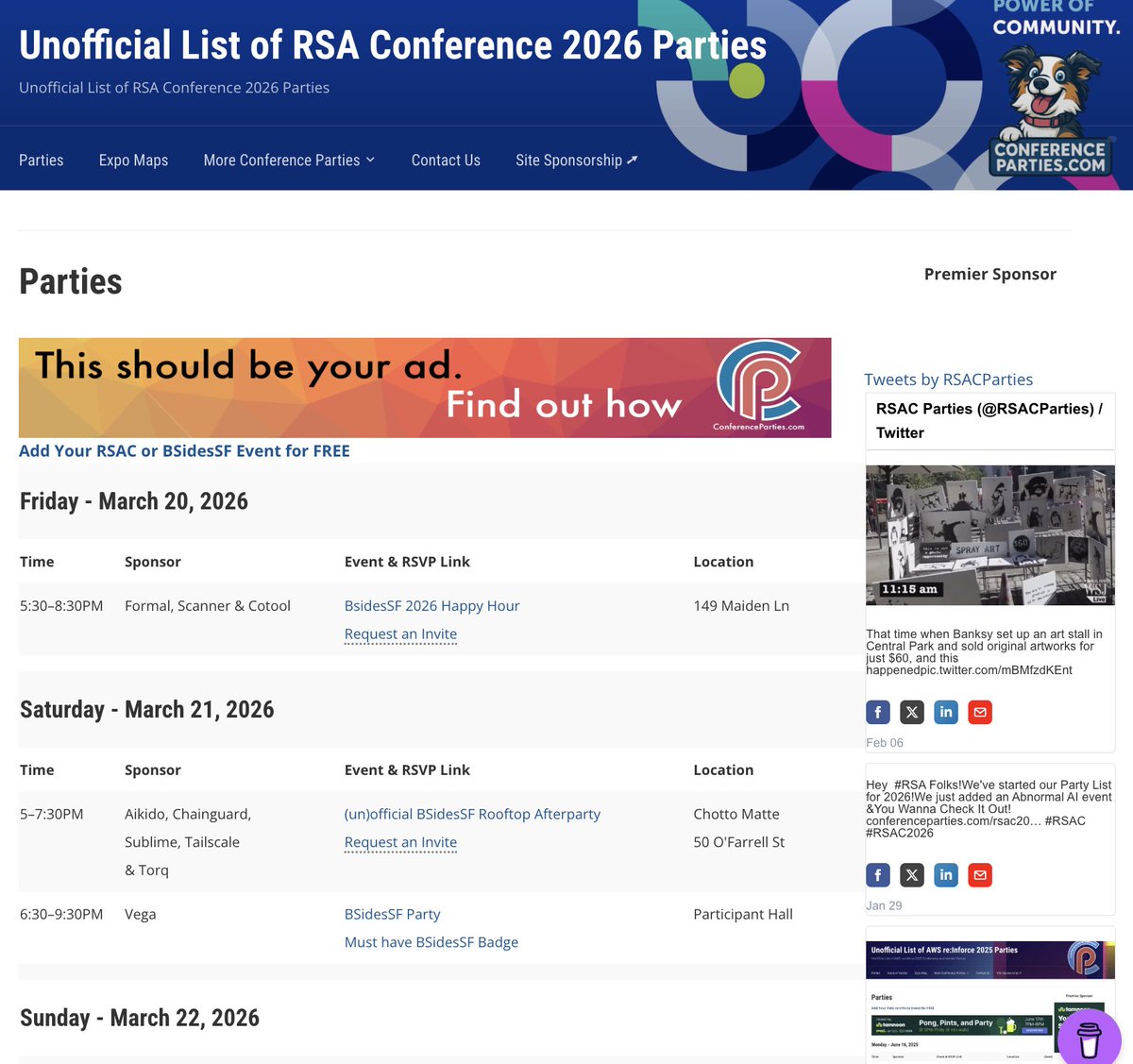This screenshot has height=1064, width=1133.
Task: Click Request an Invite under Rooftop Afterparty
Action: tap(400, 843)
